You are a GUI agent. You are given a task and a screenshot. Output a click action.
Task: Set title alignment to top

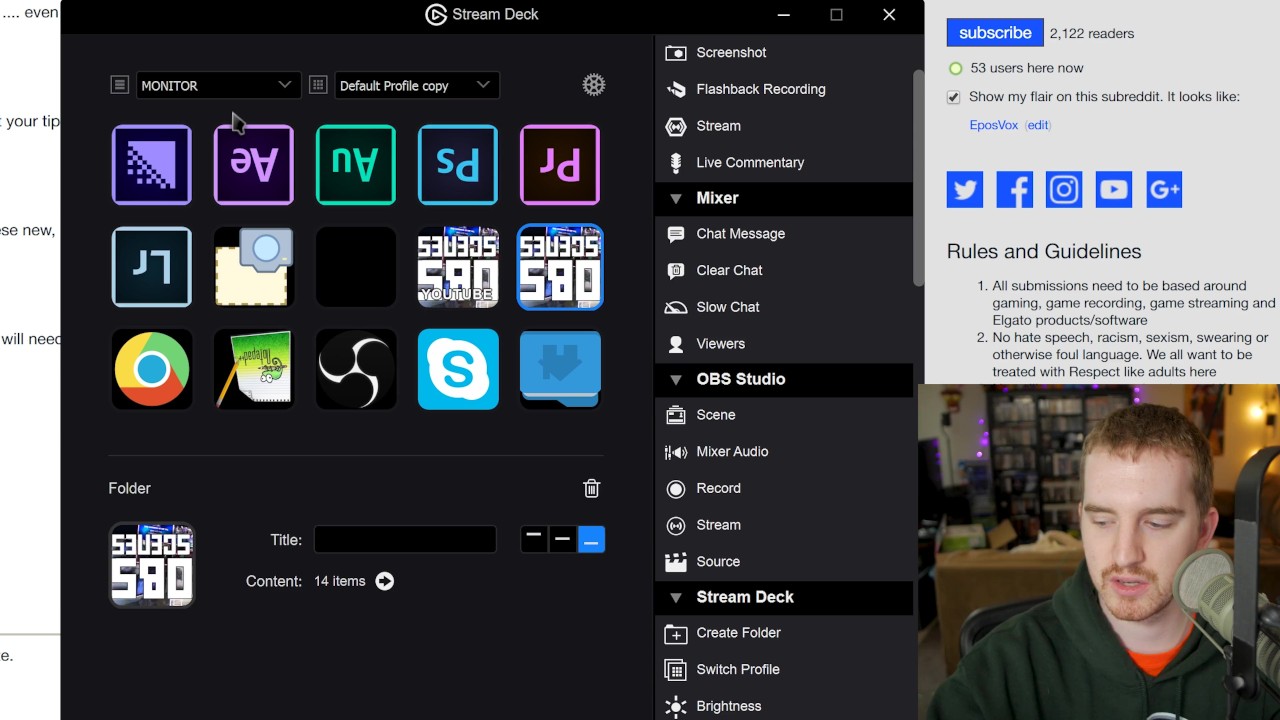click(x=534, y=540)
